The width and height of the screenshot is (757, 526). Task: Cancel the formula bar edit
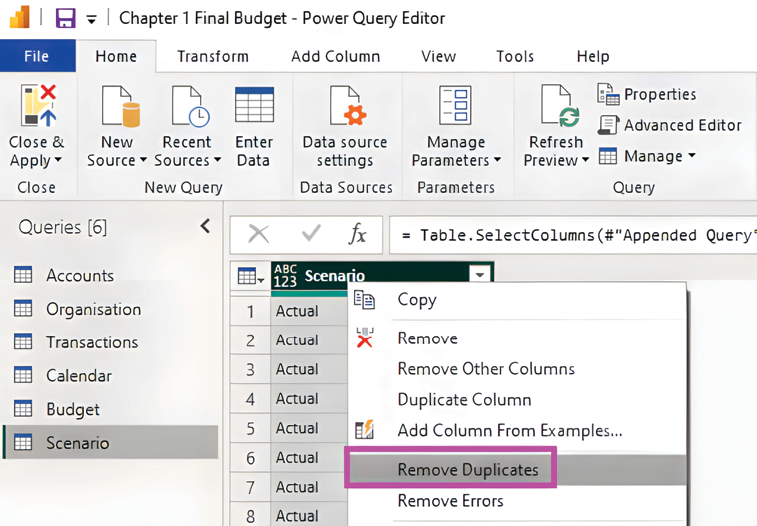pos(258,235)
